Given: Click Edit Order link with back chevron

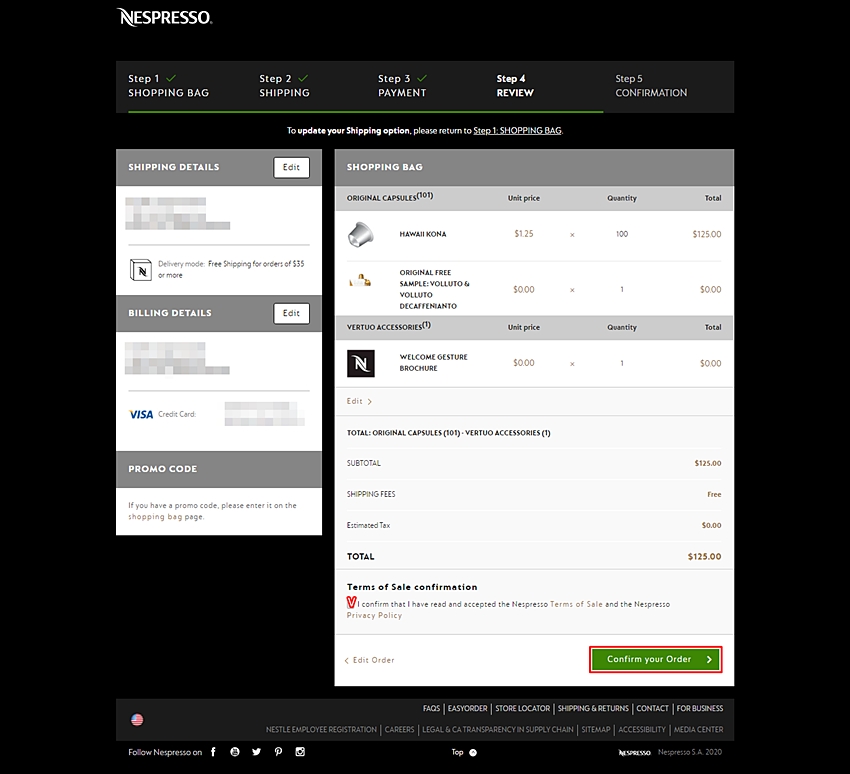Looking at the screenshot, I should [370, 660].
